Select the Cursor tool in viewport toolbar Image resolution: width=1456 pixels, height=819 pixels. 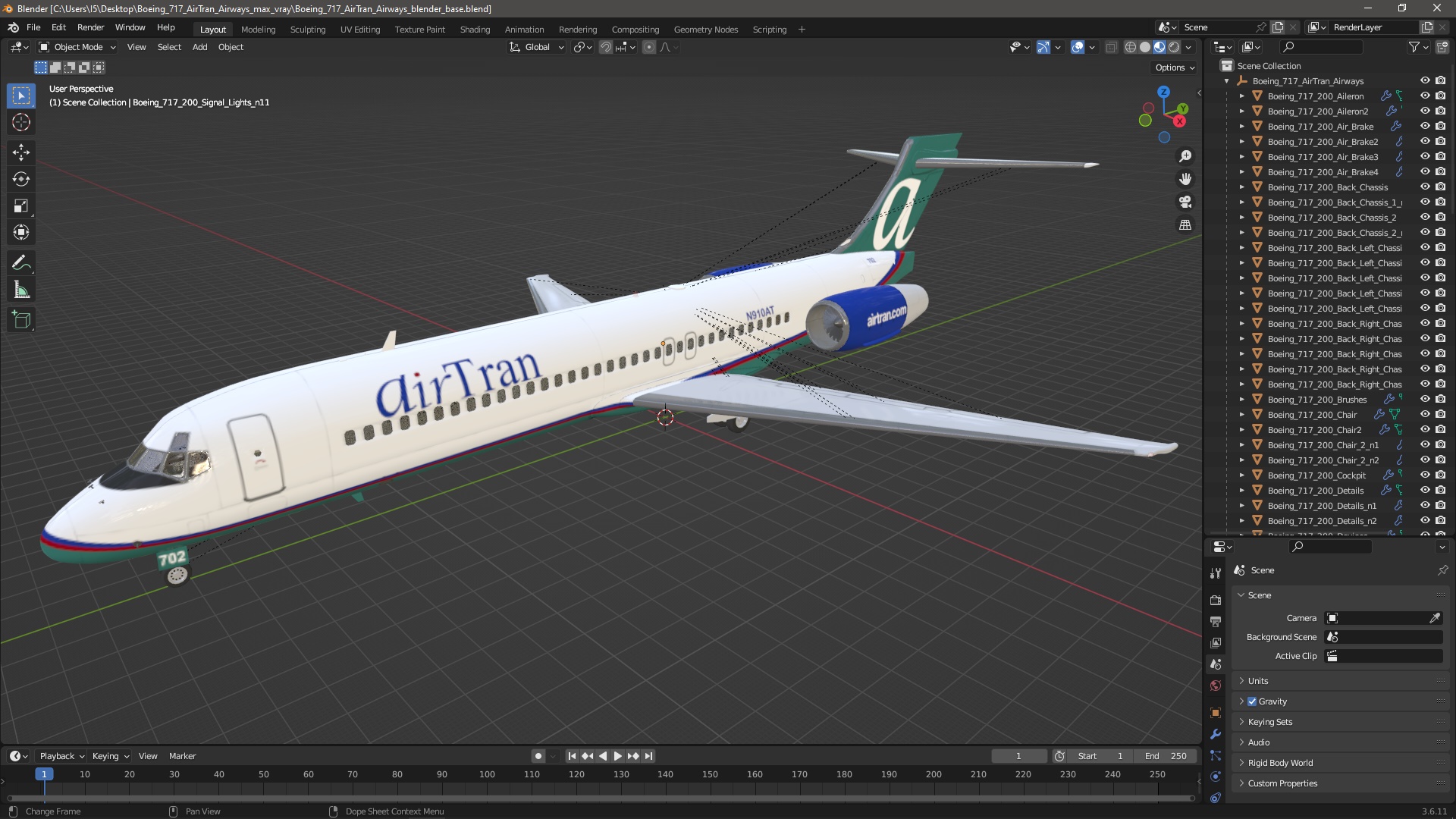pos(21,123)
